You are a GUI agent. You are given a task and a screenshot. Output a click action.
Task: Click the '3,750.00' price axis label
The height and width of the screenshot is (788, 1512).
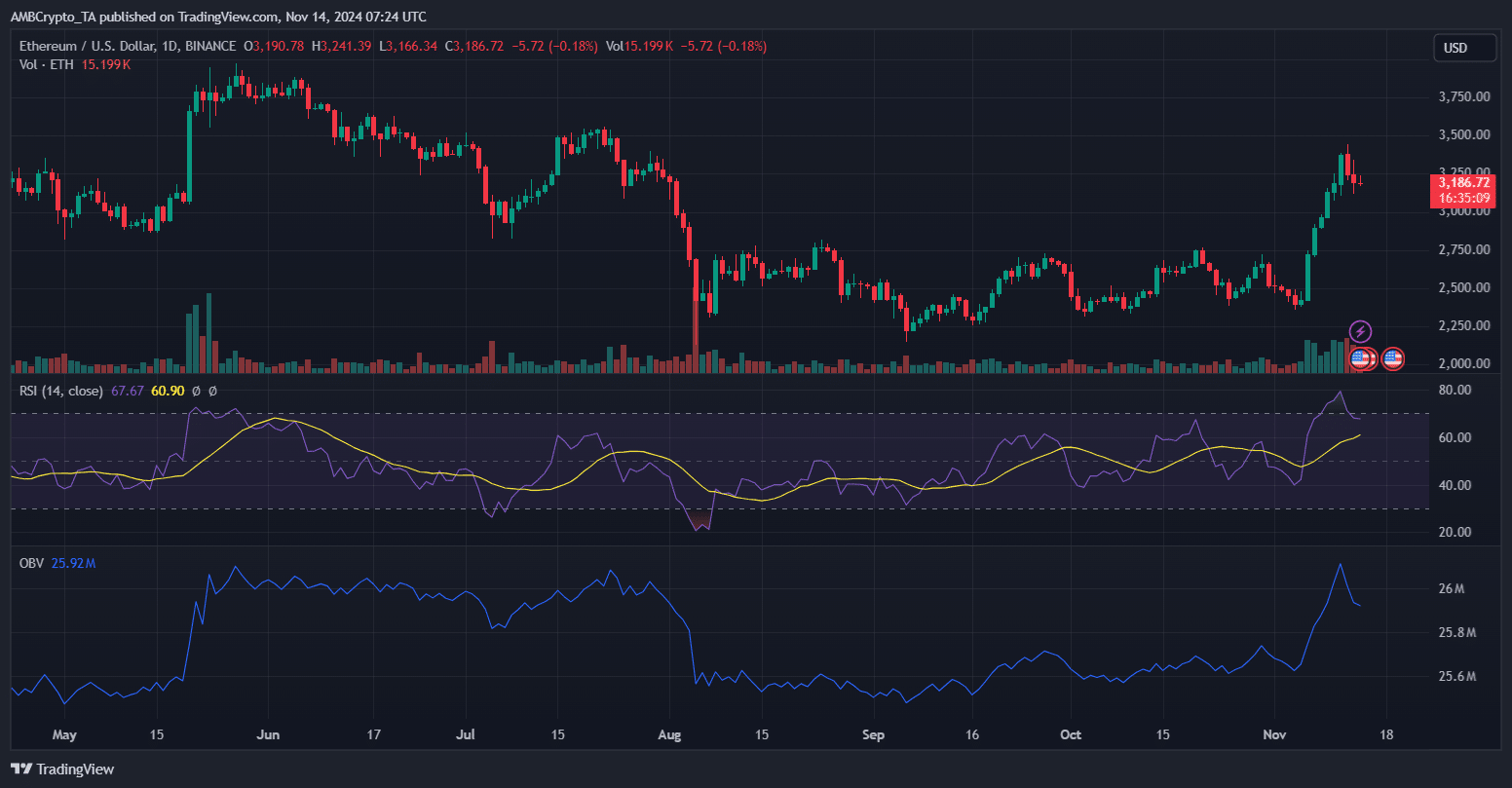click(1464, 96)
